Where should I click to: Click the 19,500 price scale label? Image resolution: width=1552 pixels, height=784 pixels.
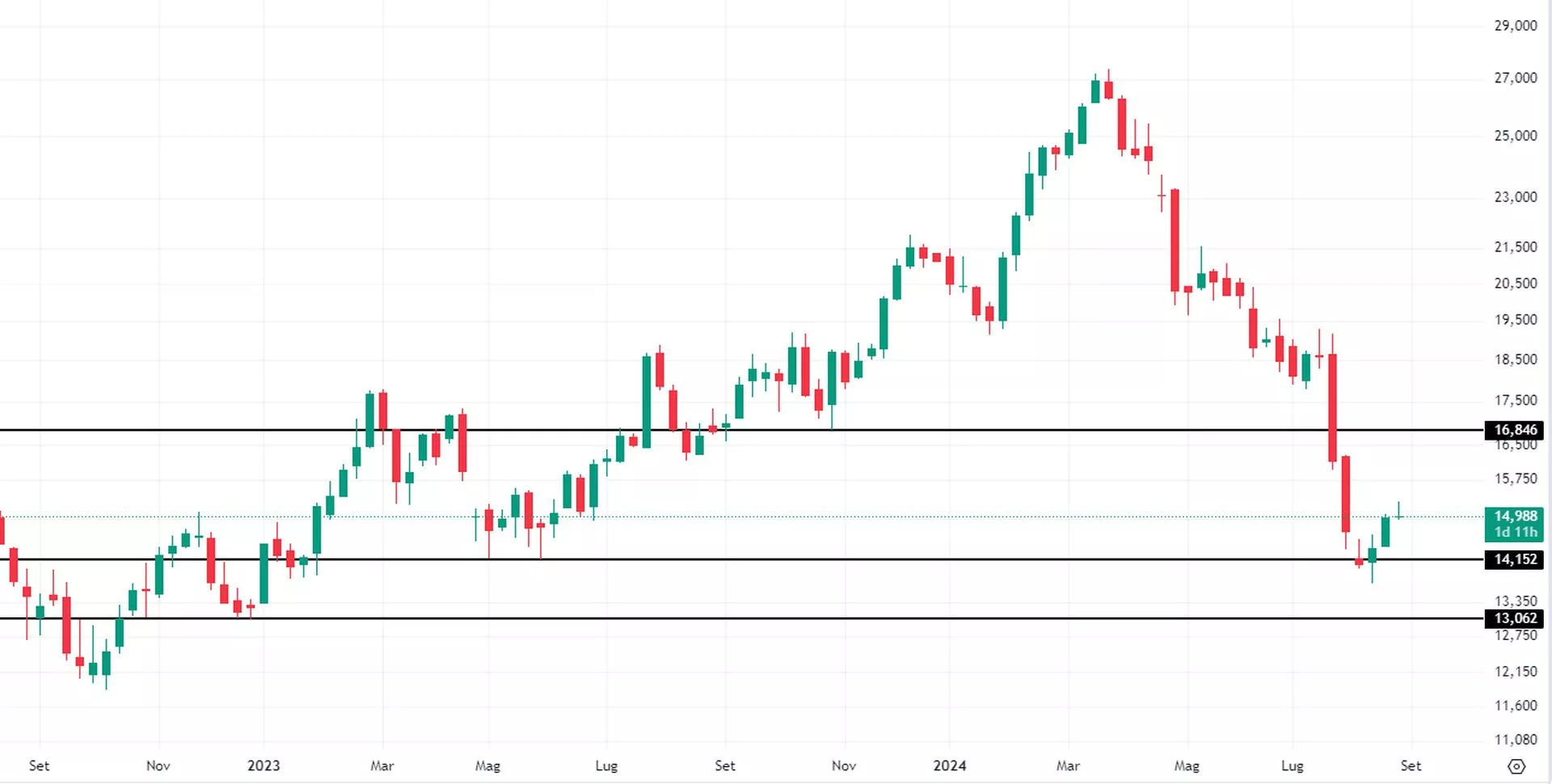point(1515,320)
